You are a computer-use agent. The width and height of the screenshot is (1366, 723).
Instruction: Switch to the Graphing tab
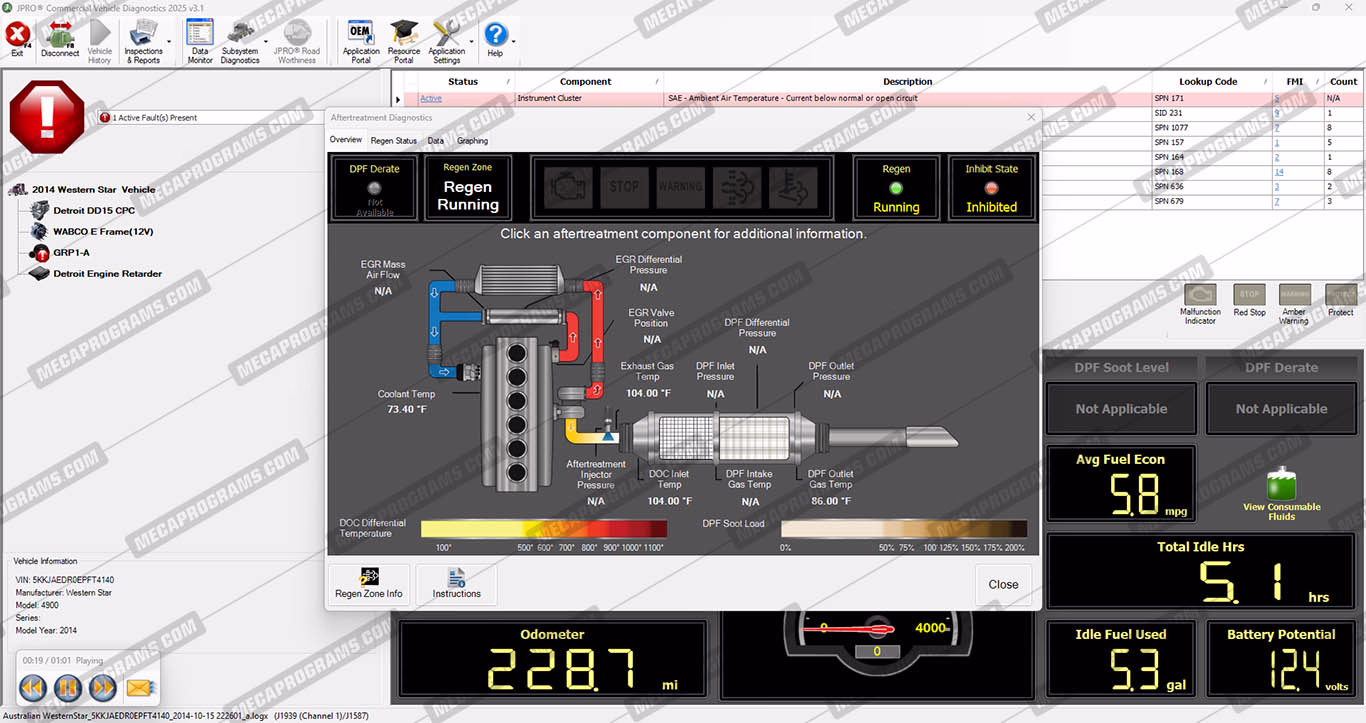click(x=472, y=141)
